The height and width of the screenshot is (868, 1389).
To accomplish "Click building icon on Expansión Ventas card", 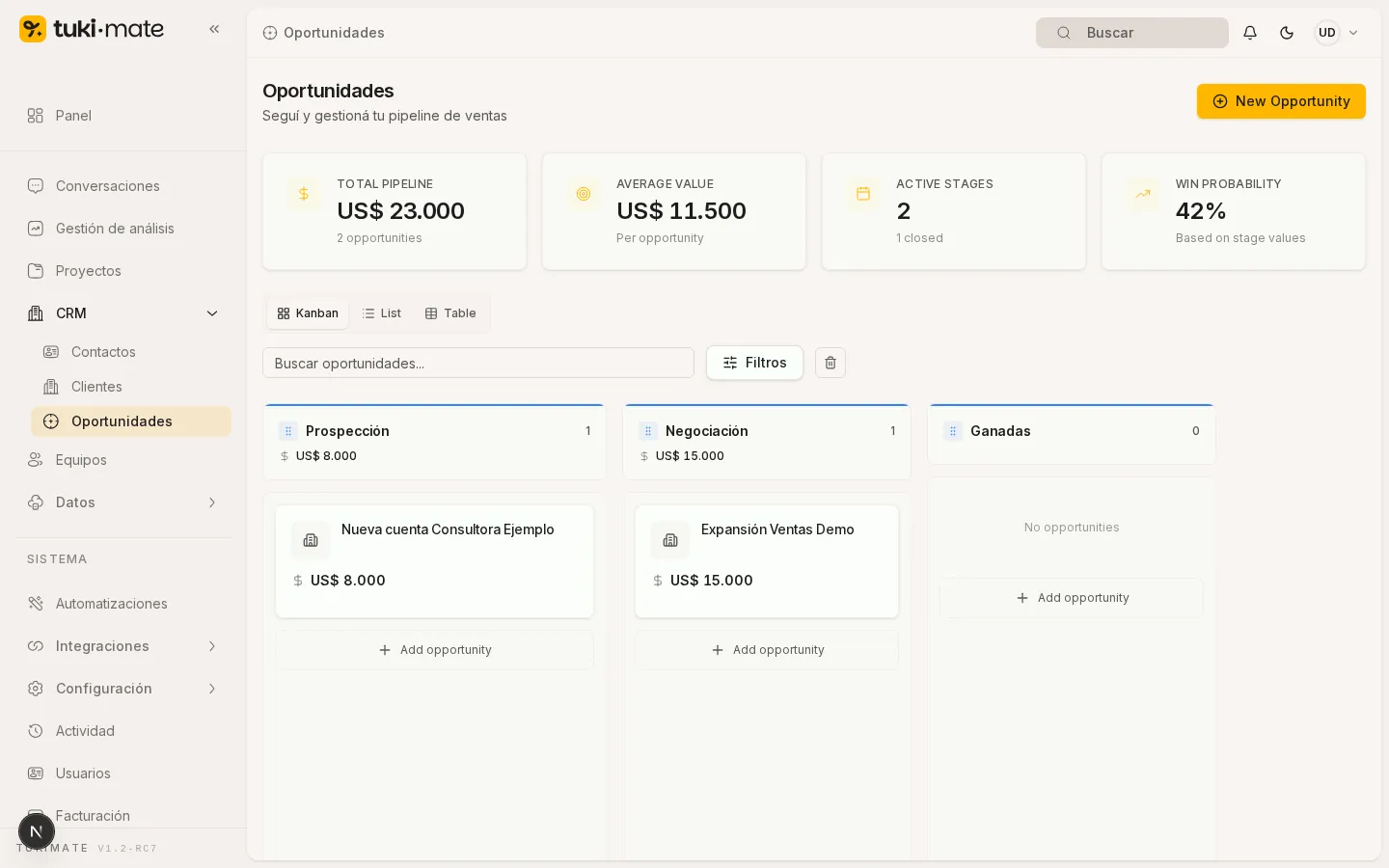I will point(670,540).
